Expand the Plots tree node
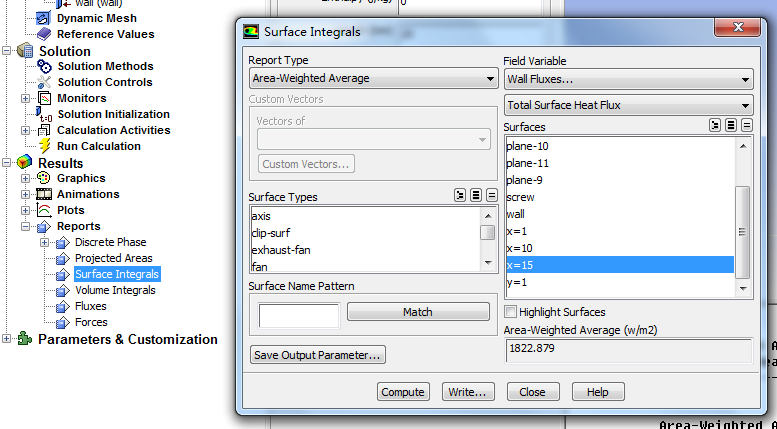777x429 pixels. (x=25, y=210)
